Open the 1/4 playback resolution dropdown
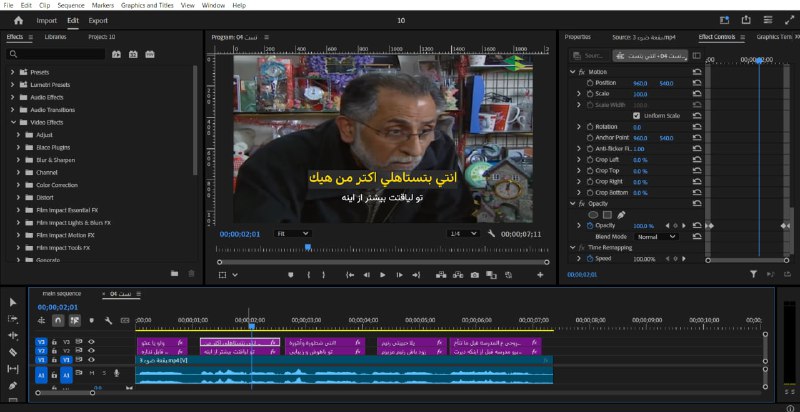 tap(463, 234)
